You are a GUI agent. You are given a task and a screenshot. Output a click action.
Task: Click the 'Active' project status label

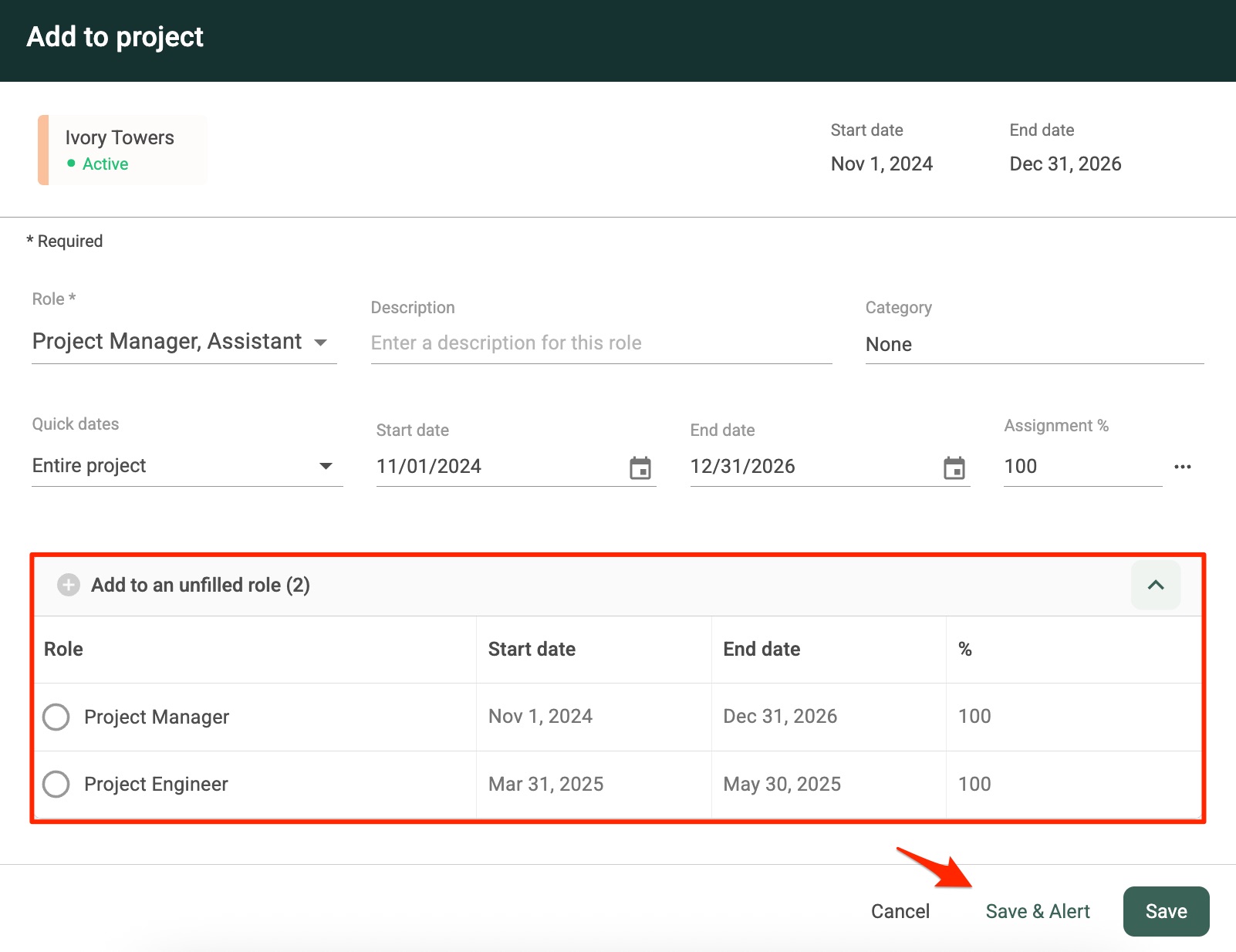point(105,164)
